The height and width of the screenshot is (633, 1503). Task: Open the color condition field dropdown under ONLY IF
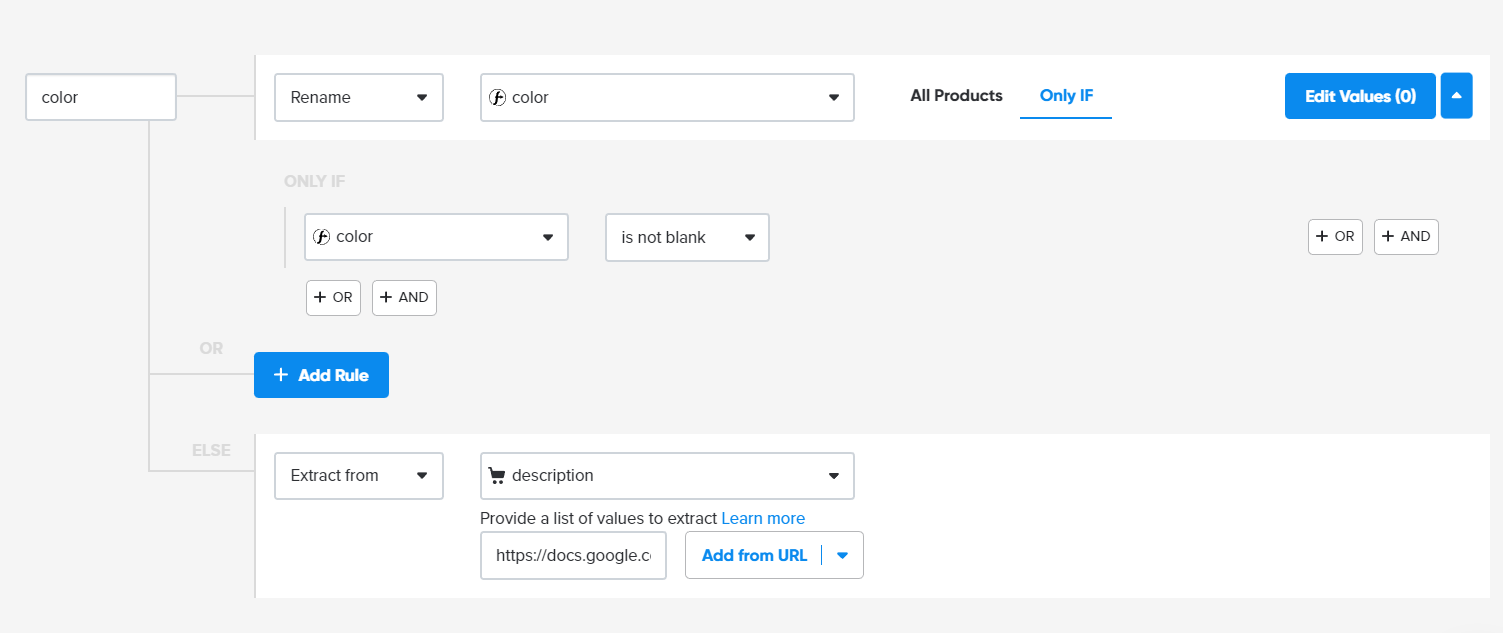pyautogui.click(x=436, y=237)
